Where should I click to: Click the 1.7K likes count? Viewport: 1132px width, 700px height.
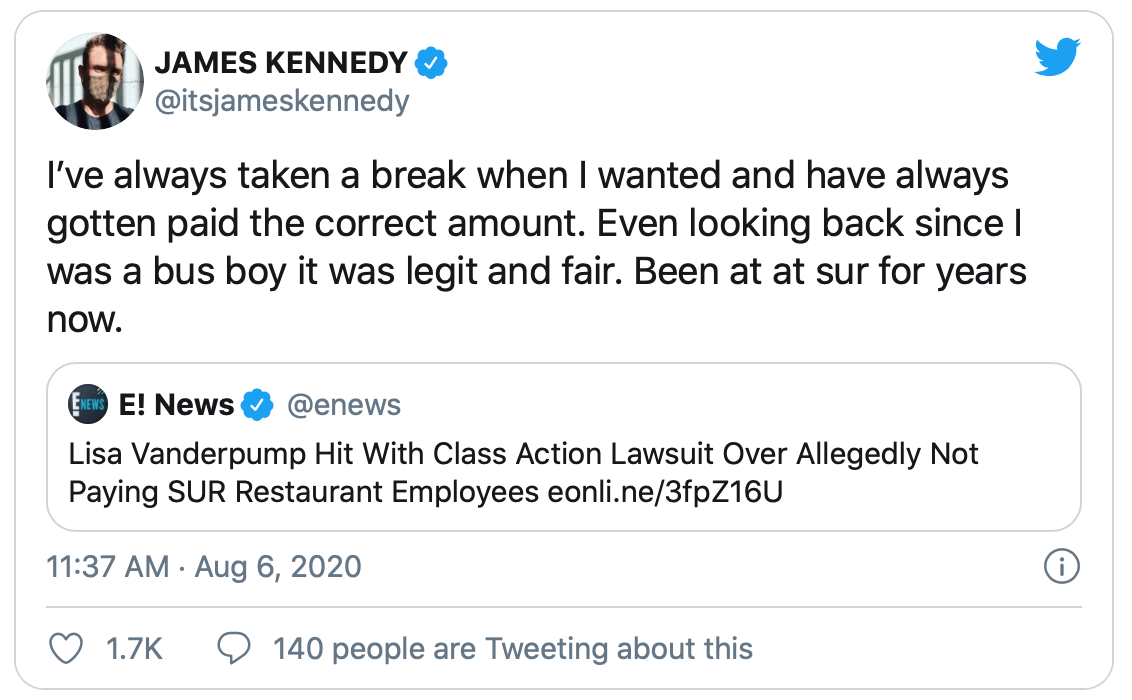(134, 648)
